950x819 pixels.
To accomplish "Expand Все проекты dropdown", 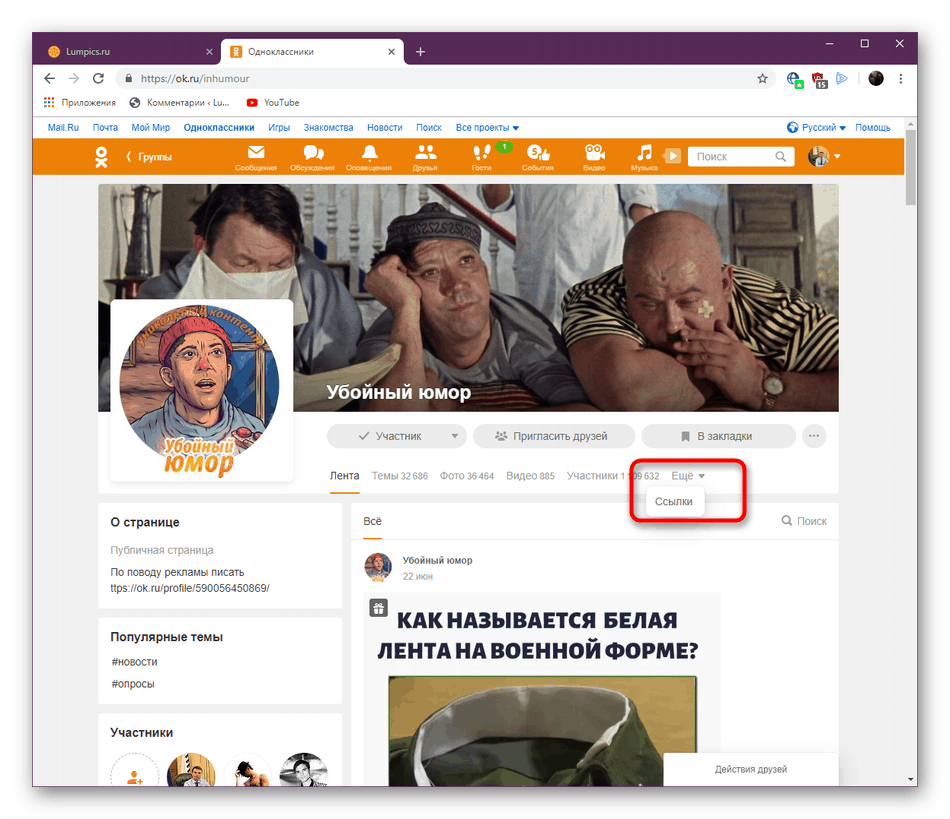I will coord(487,128).
